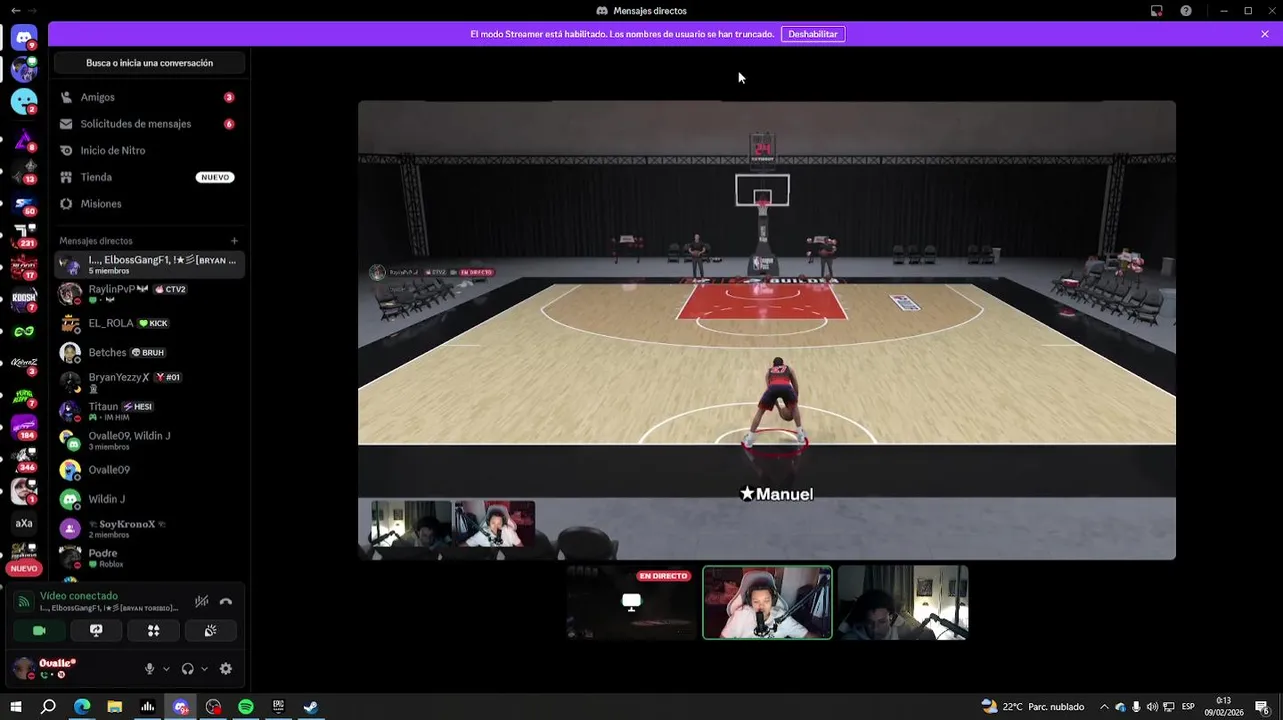Viewport: 1283px width, 720px height.
Task: Open the Amigos section
Action: 149,97
